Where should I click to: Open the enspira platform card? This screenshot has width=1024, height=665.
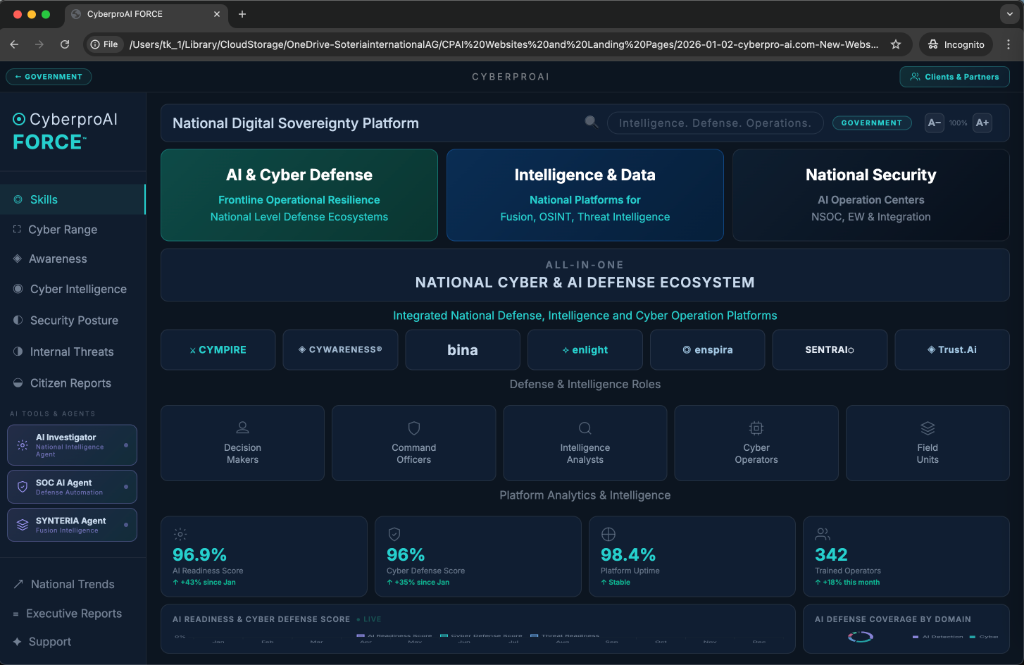(707, 349)
